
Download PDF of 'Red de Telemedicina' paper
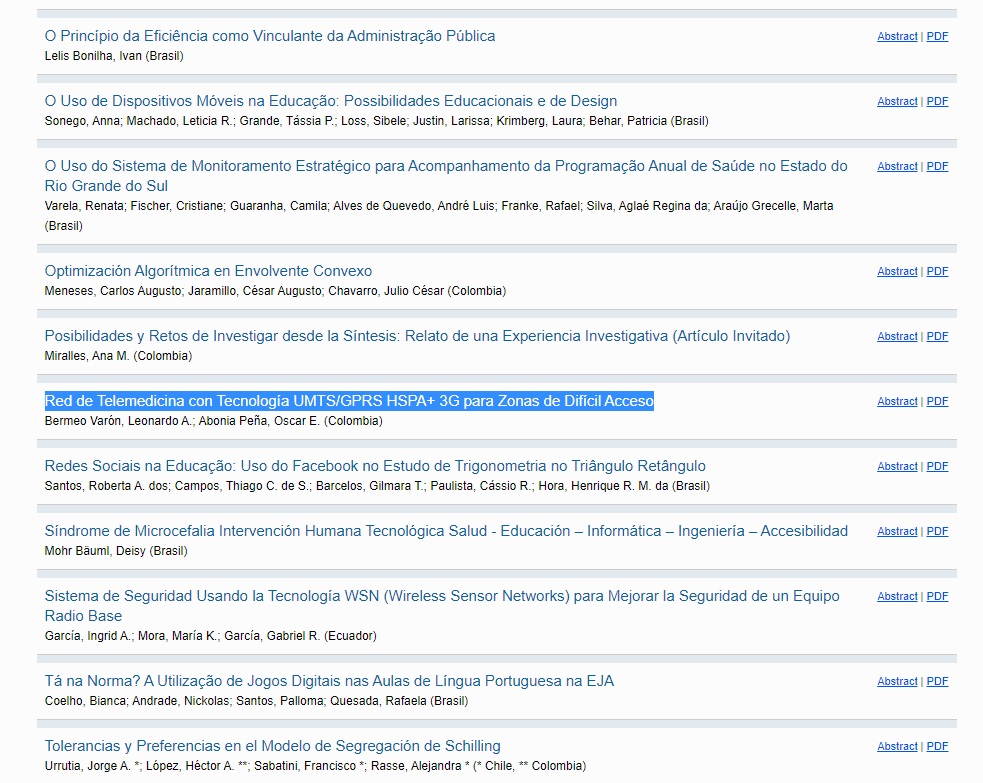[x=937, y=402]
